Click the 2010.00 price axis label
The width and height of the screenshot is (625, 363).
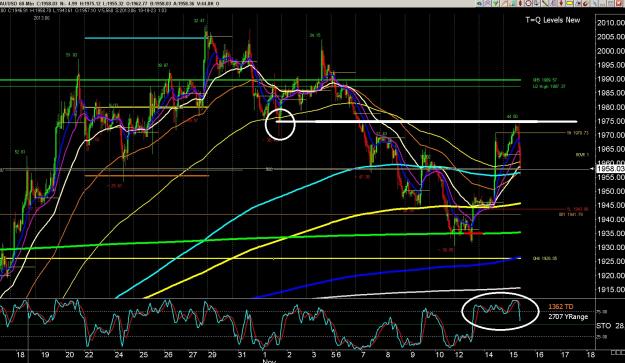click(611, 23)
